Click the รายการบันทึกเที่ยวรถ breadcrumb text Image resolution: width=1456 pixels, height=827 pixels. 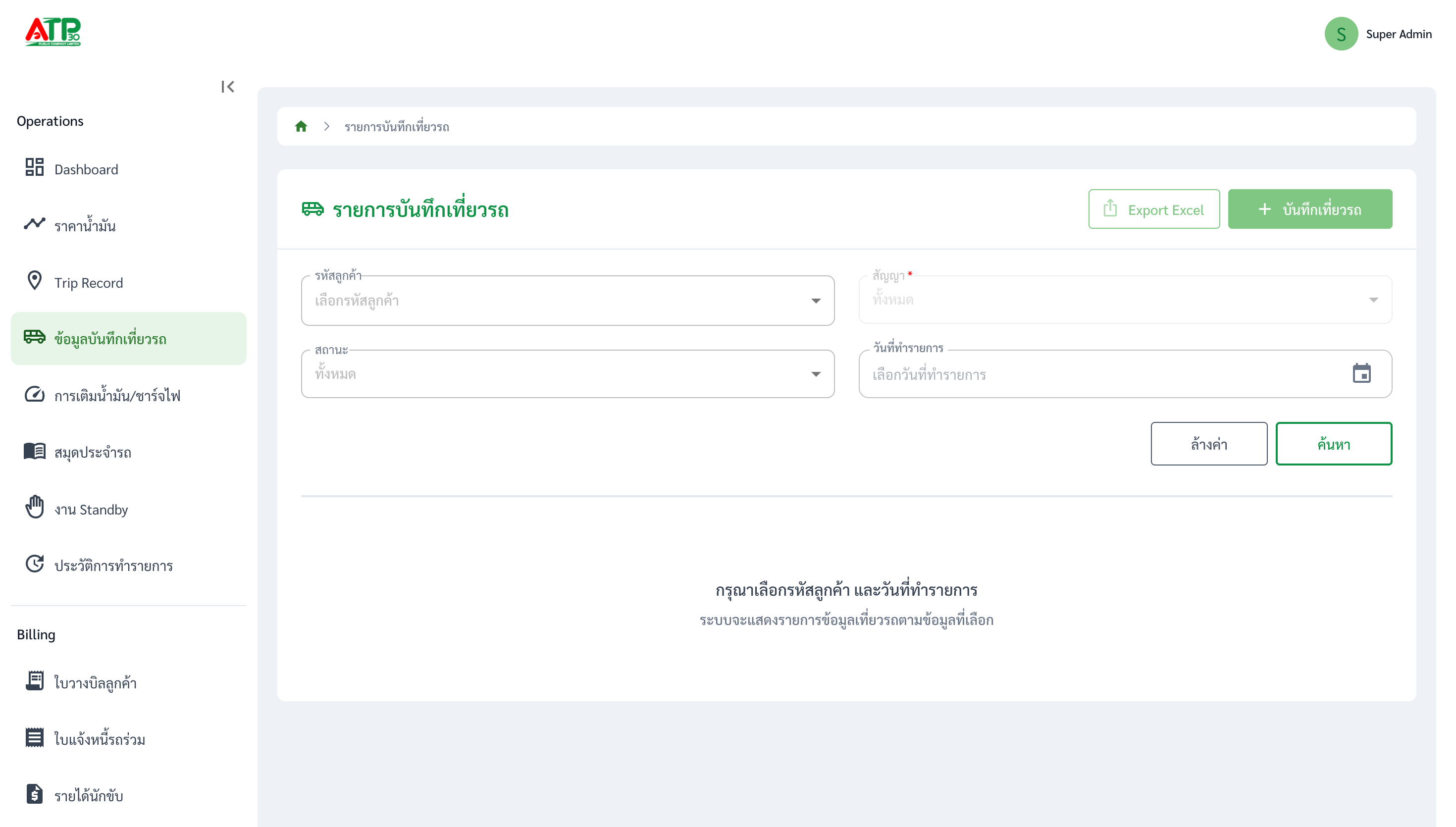396,126
